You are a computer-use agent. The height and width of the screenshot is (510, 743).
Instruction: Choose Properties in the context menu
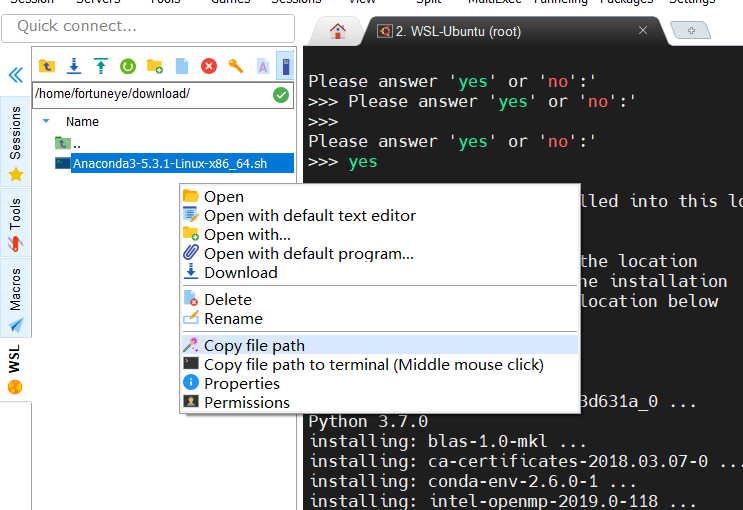point(380,383)
